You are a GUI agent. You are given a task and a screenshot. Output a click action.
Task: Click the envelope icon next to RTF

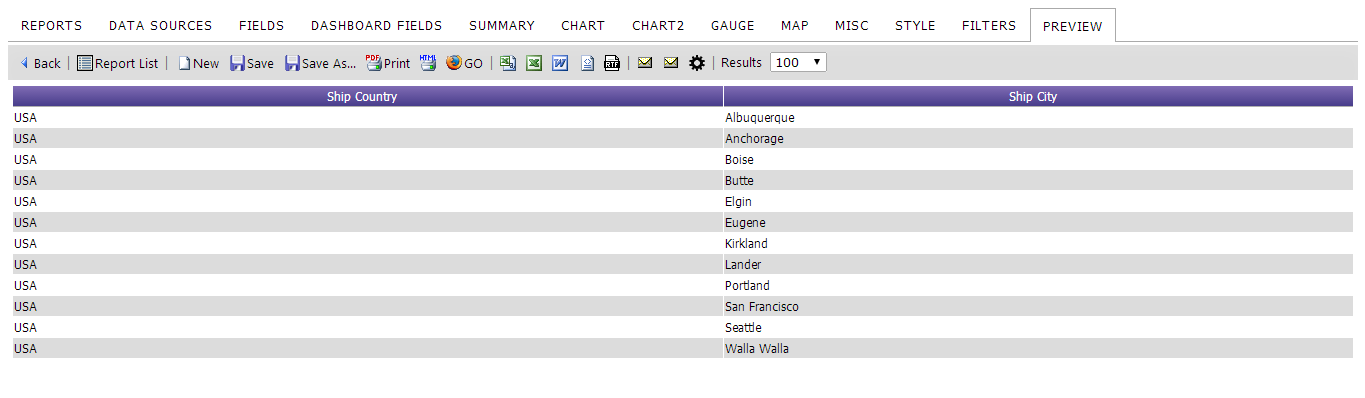coord(645,63)
